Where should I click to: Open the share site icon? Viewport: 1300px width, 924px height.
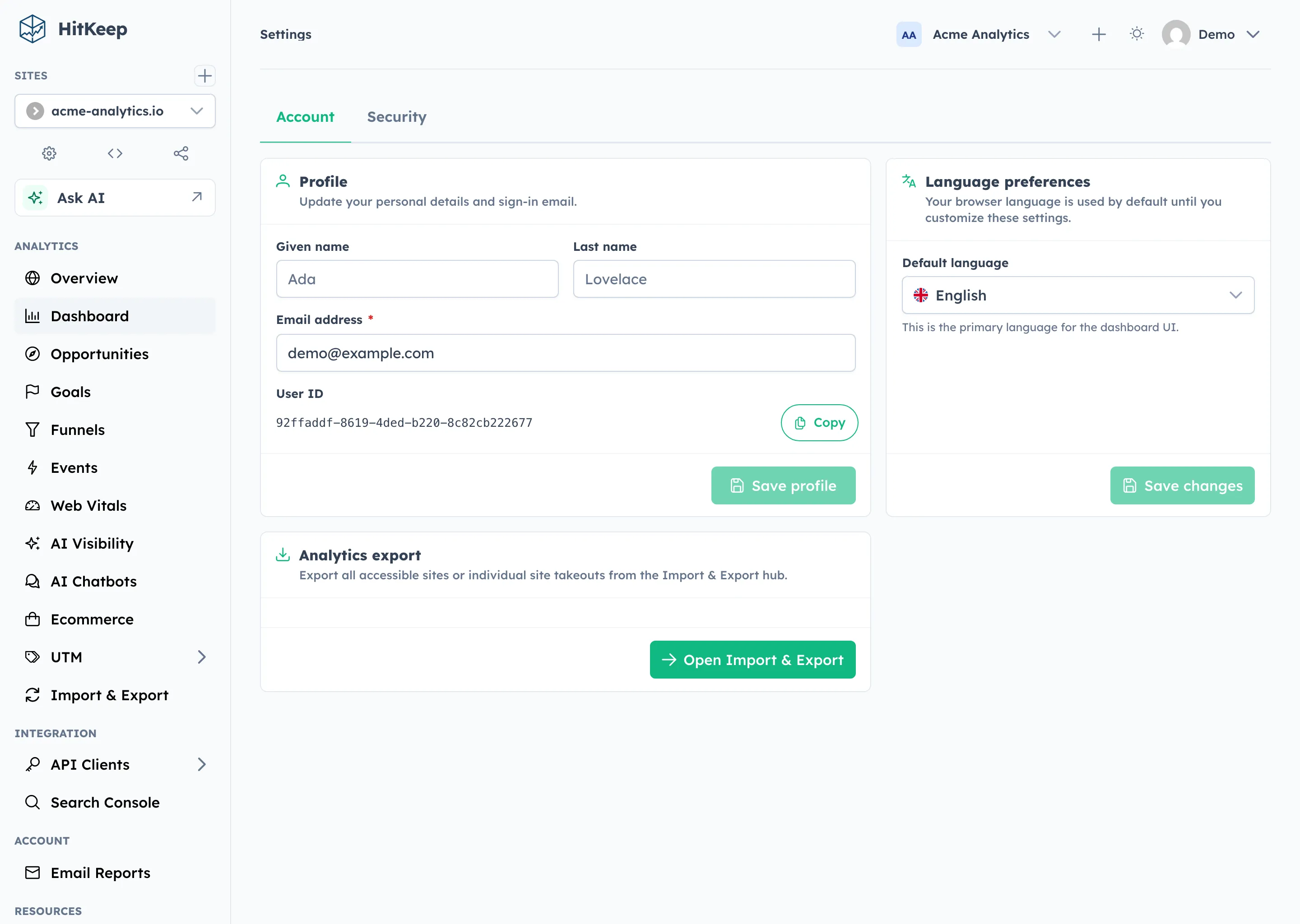[x=181, y=153]
